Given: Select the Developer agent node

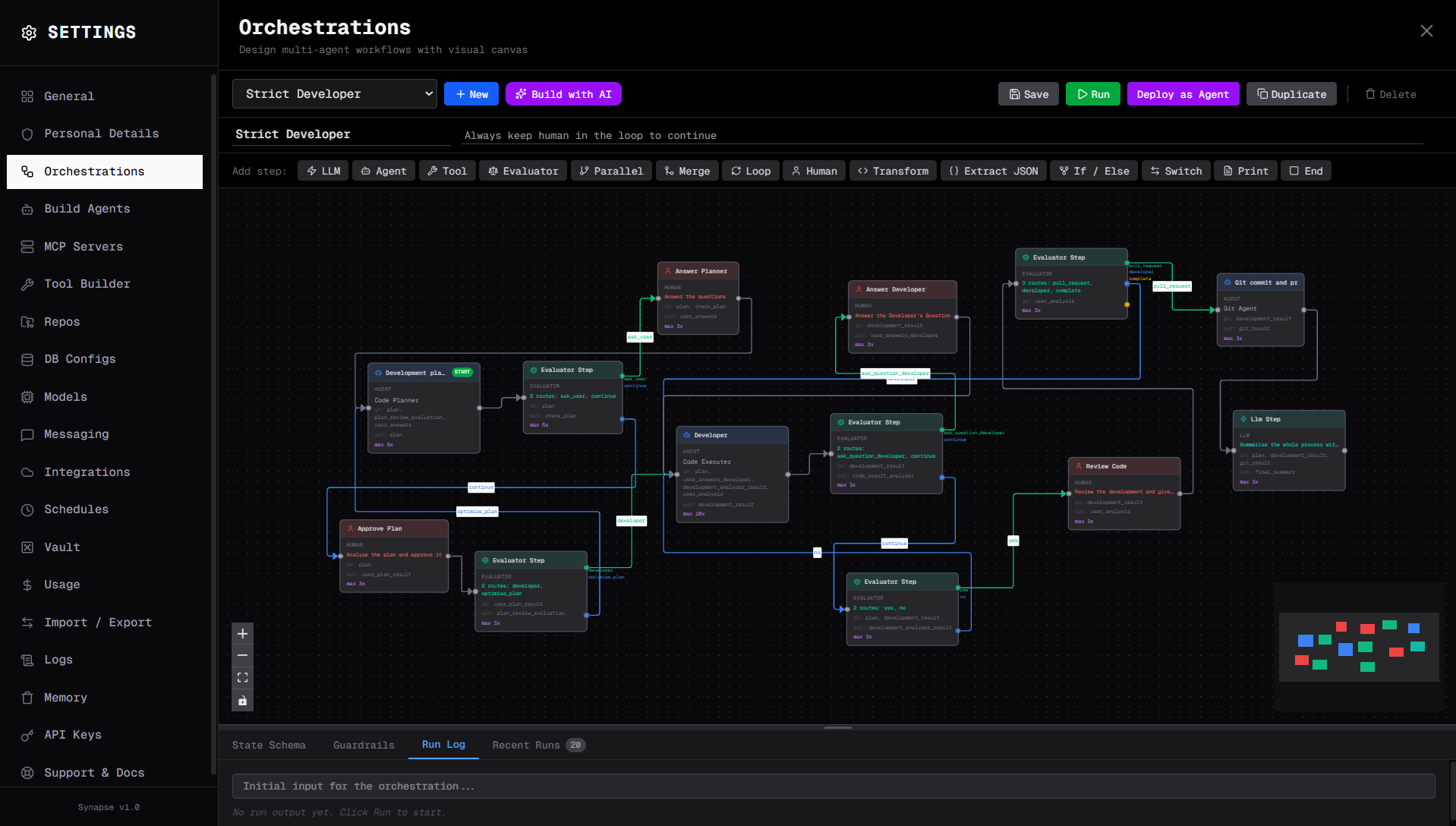Looking at the screenshot, I should (732, 474).
